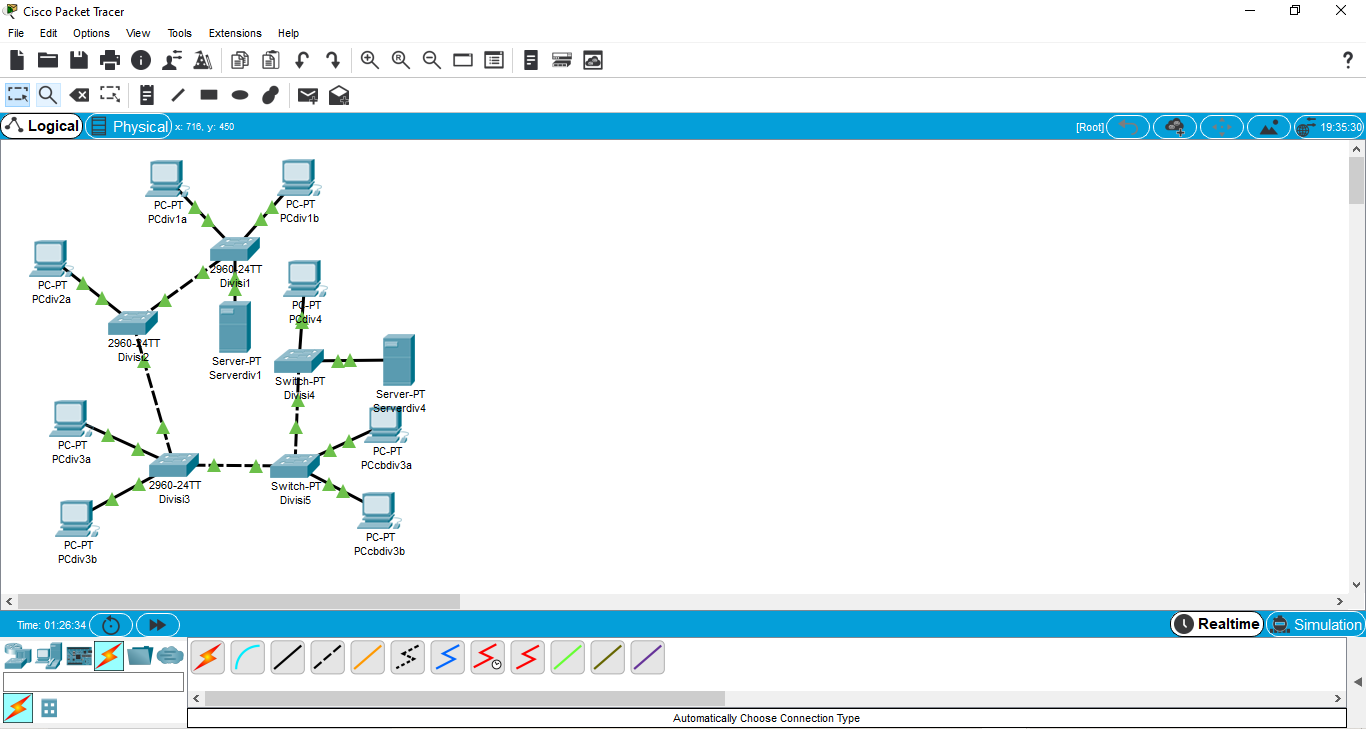Create a new file with New icon

point(17,60)
